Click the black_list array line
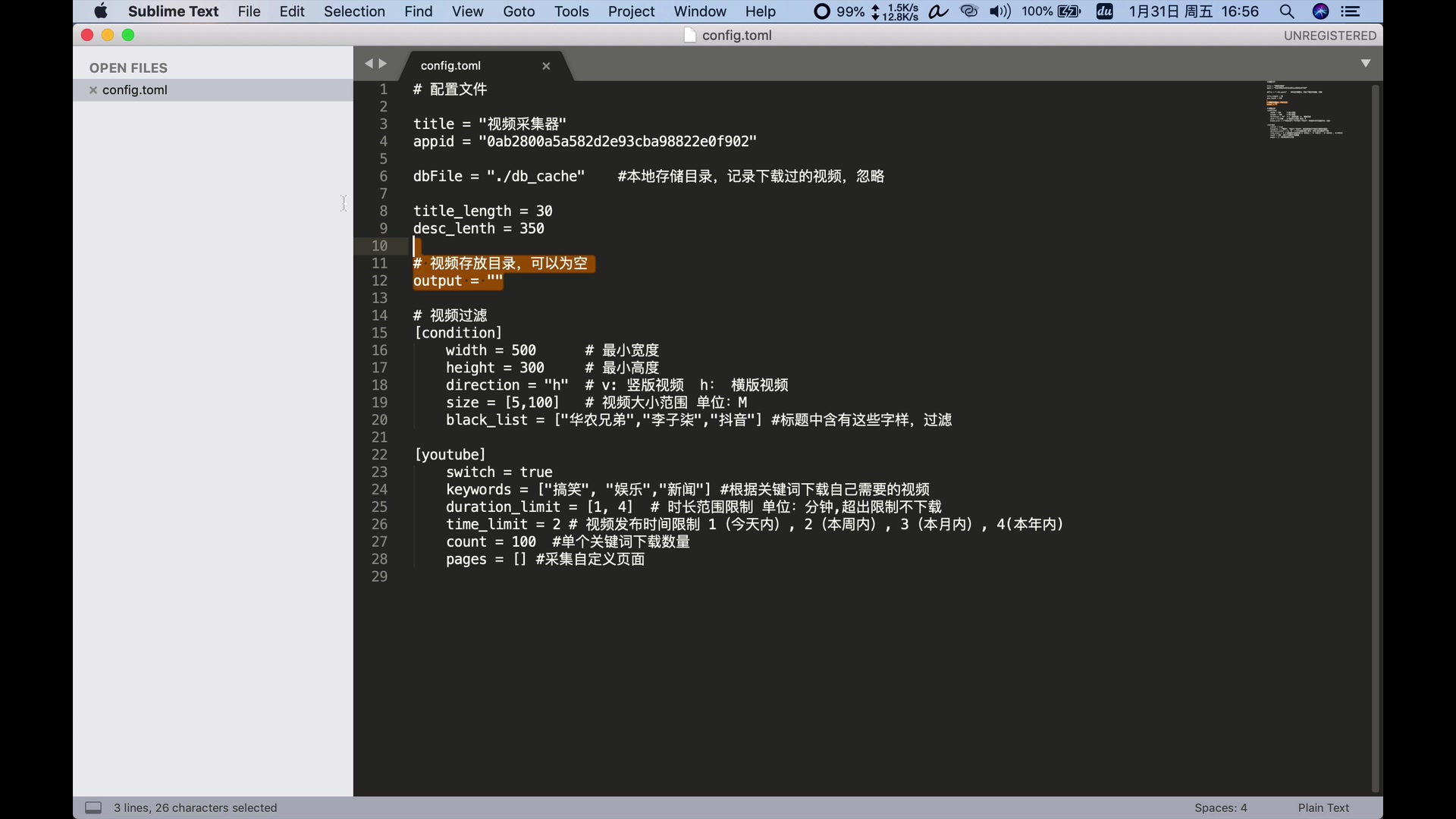This screenshot has height=819, width=1456. click(698, 421)
